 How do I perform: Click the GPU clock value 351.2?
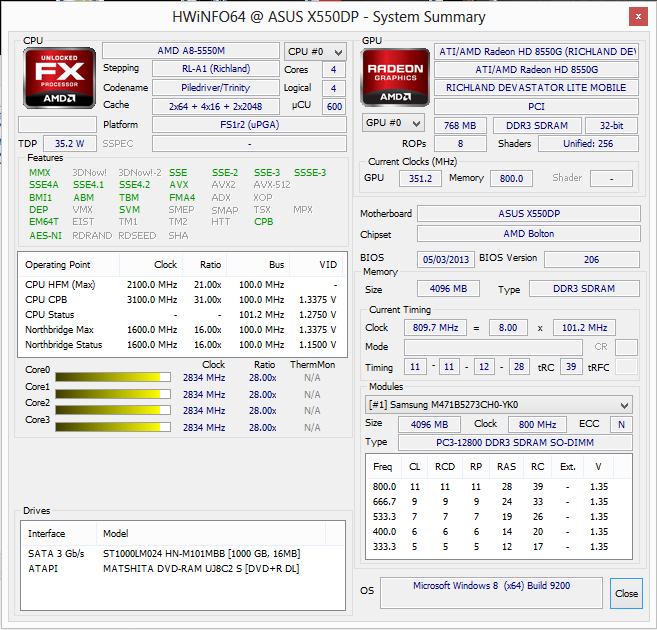(420, 178)
